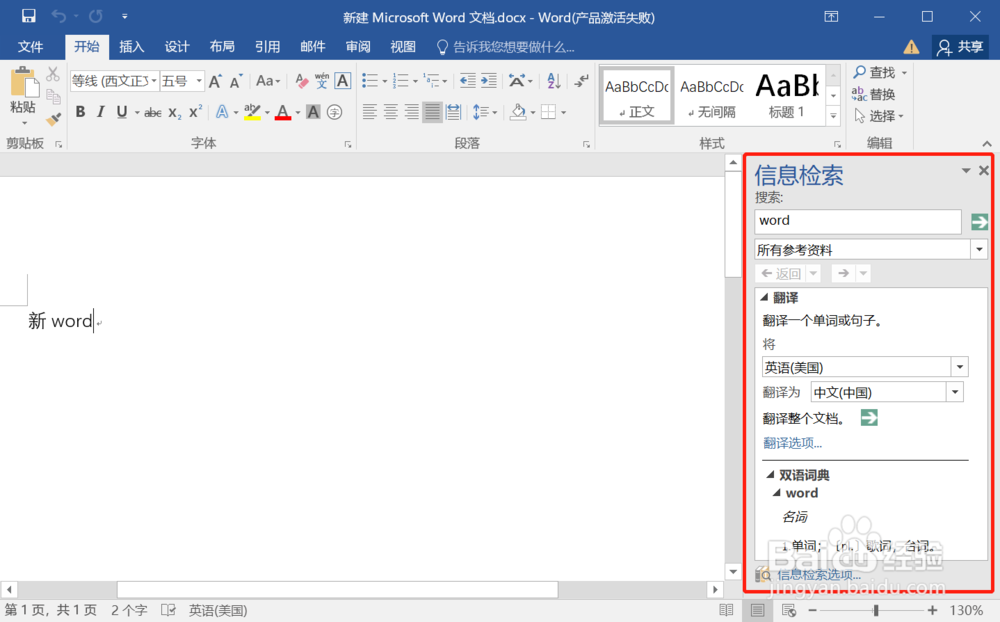Apply strikethrough formatting (abc)
The width and height of the screenshot is (1000, 622).
(x=152, y=113)
